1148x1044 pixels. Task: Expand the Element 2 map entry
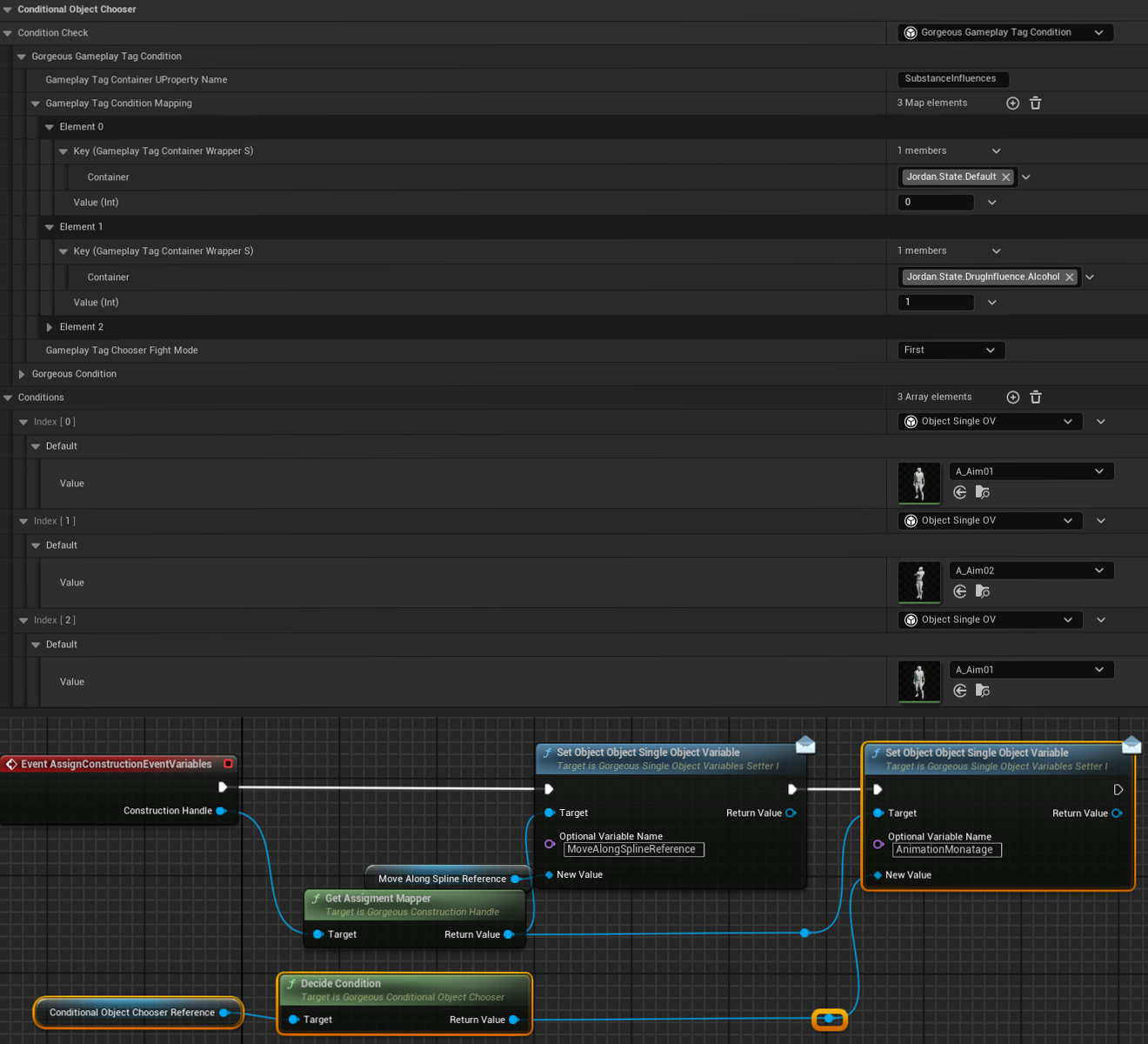point(50,327)
